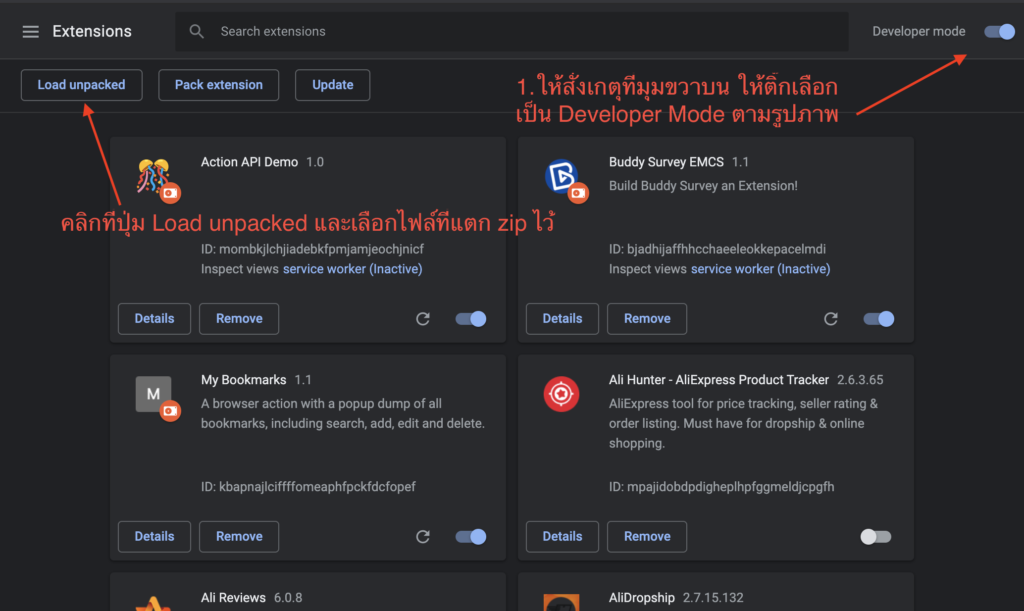Remove the Ali Hunter extension
Viewport: 1024px width, 611px height.
pyautogui.click(x=647, y=537)
